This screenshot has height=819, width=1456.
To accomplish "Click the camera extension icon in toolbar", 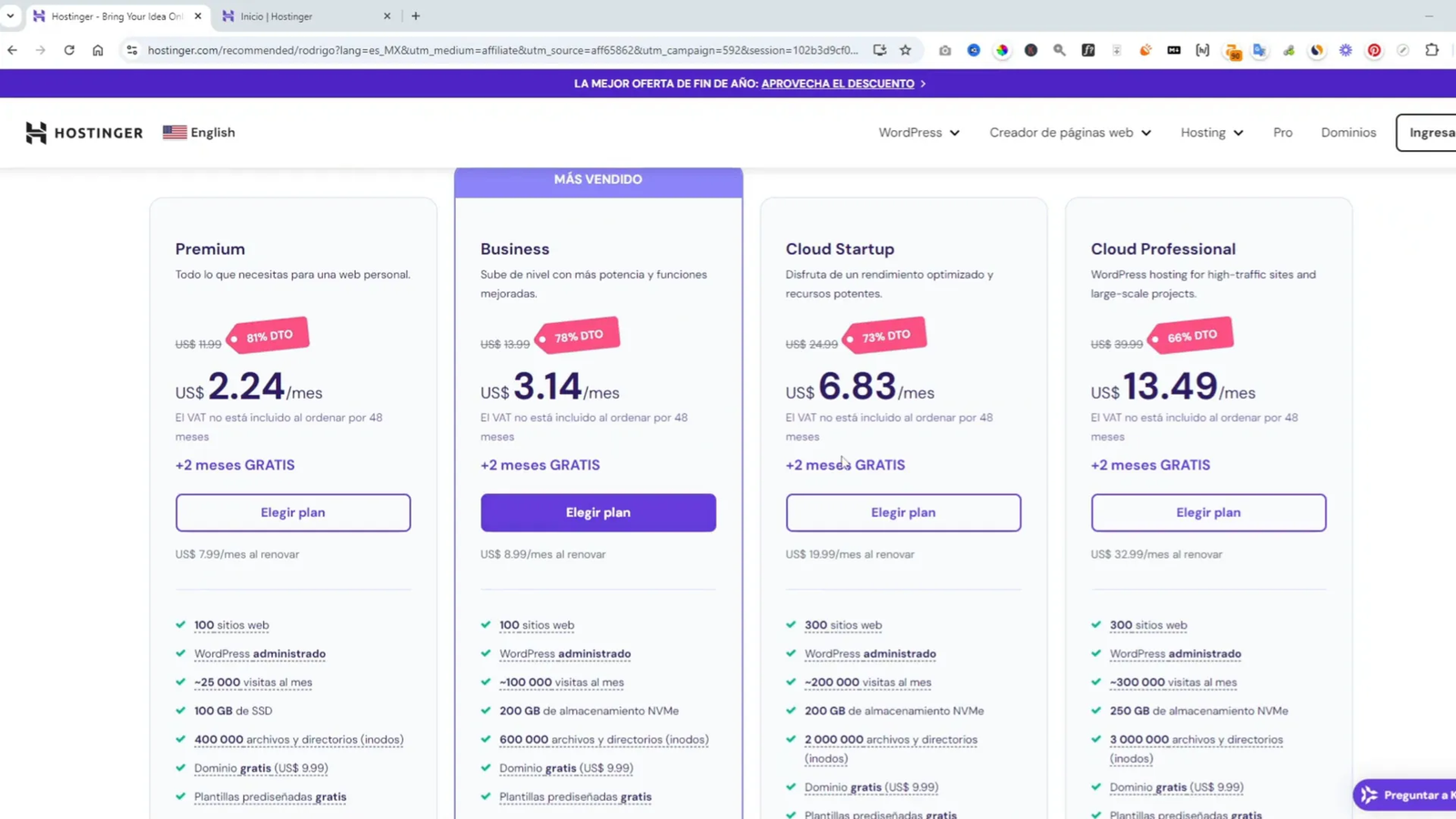I will (x=945, y=50).
